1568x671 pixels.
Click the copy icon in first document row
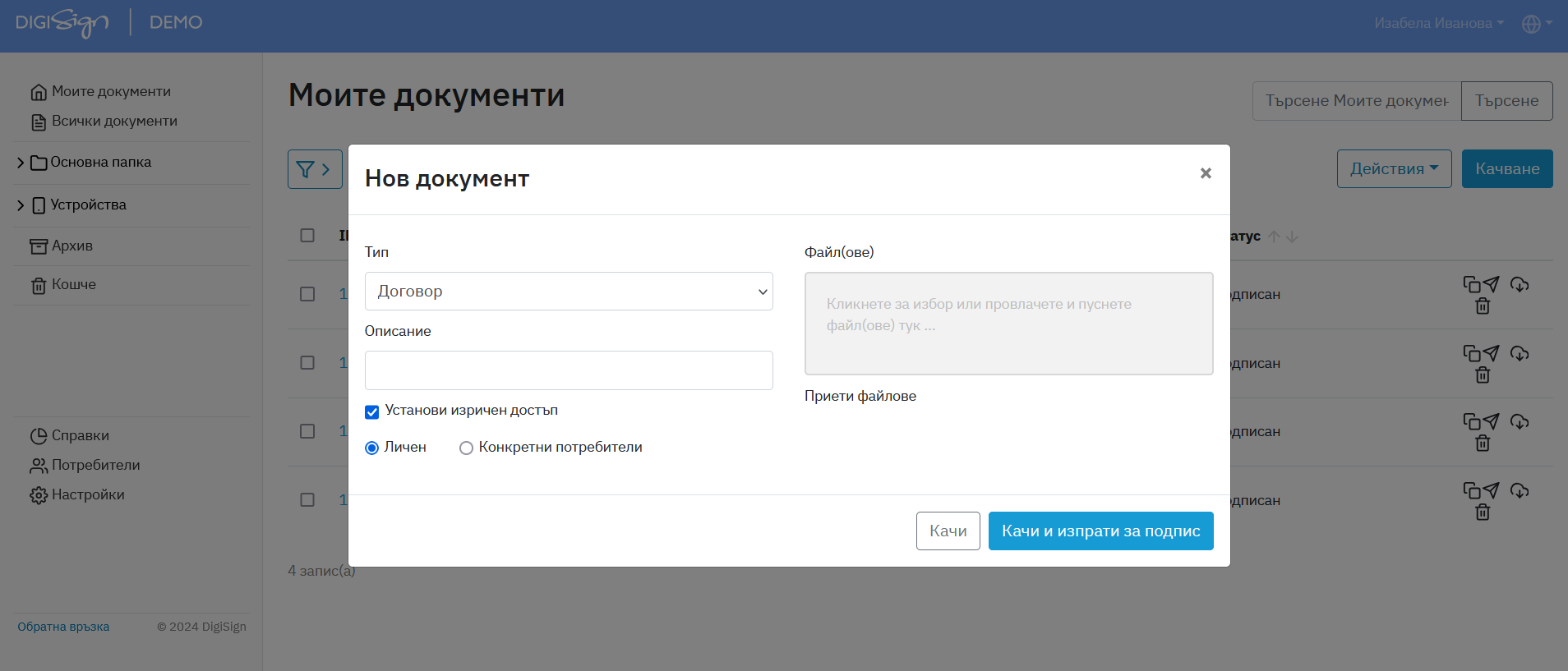coord(1472,285)
